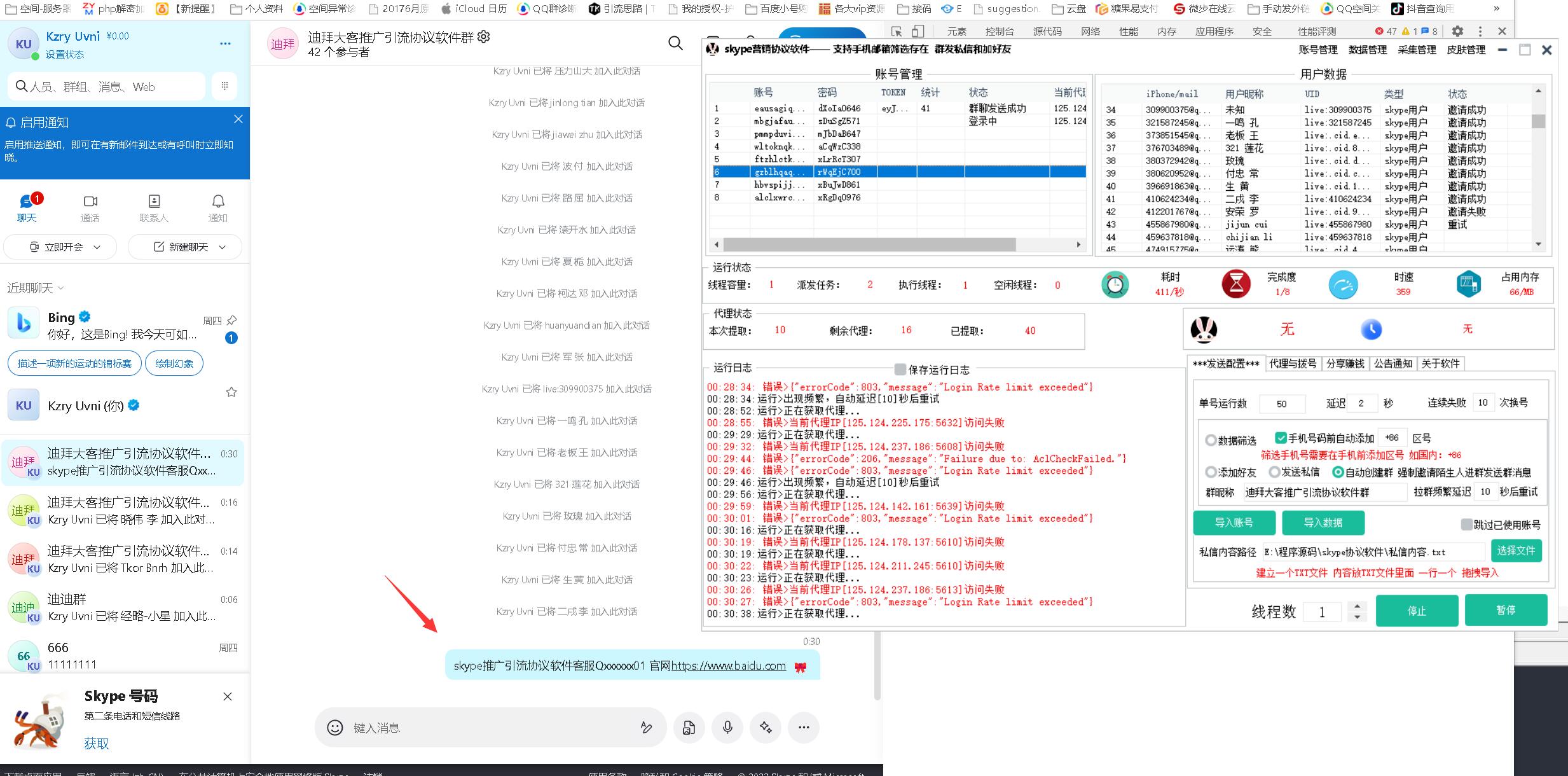
Task: Toggle auto-add +86 phone prefix checkbox
Action: coord(1281,438)
